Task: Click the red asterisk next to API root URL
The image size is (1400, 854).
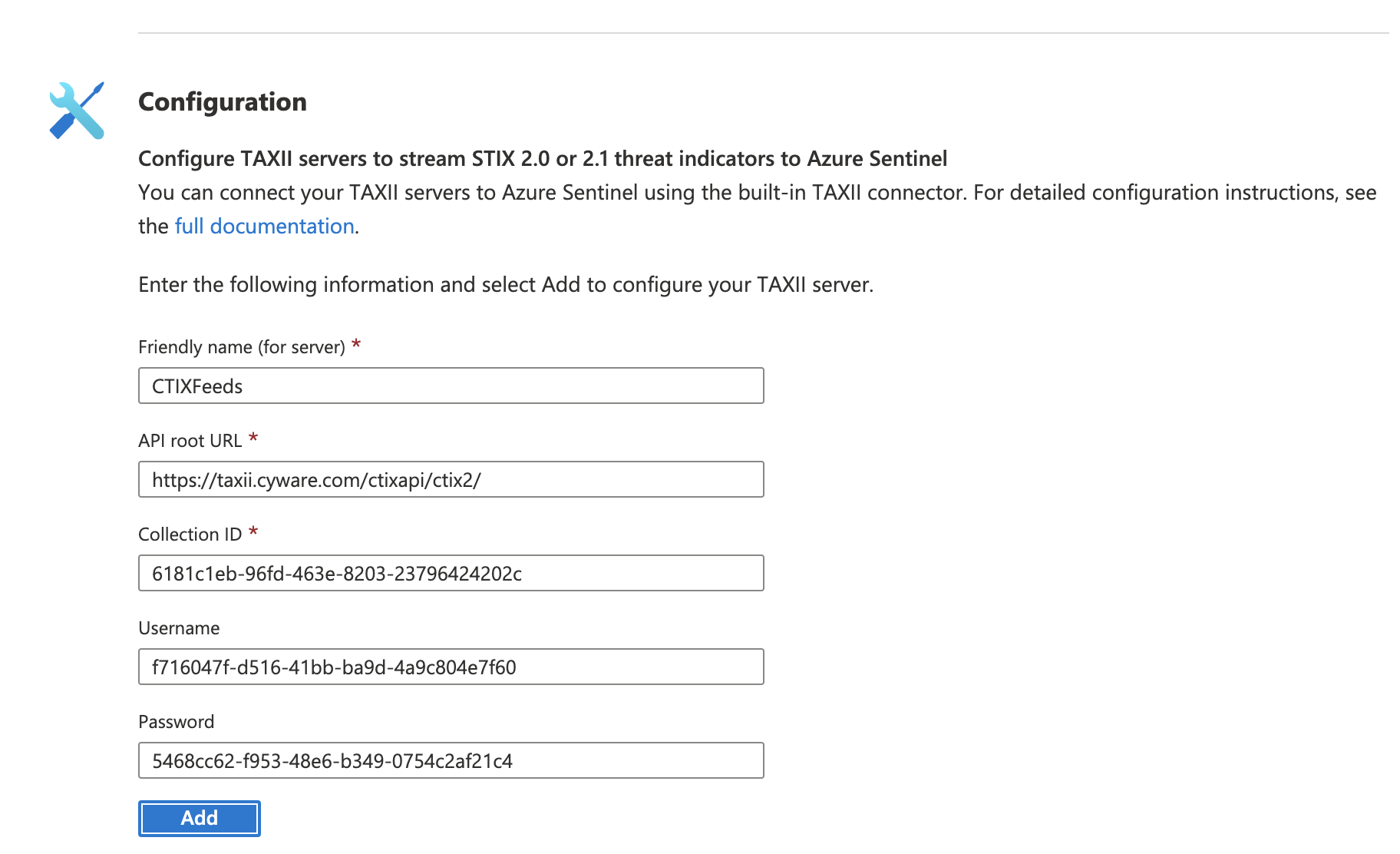Action: pyautogui.click(x=253, y=439)
